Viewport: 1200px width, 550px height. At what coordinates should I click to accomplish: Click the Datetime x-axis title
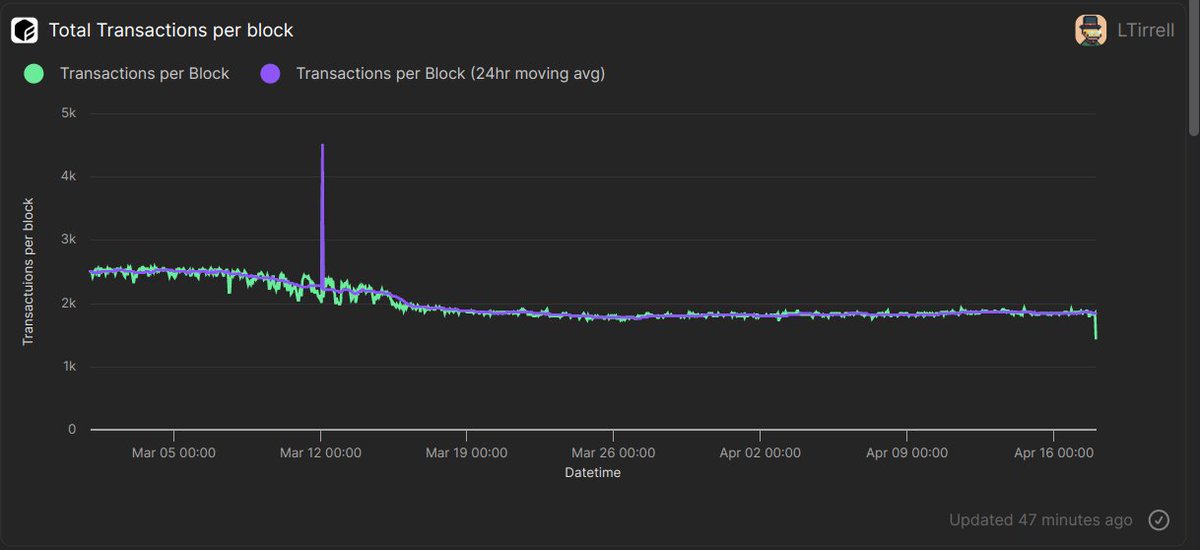click(x=593, y=472)
